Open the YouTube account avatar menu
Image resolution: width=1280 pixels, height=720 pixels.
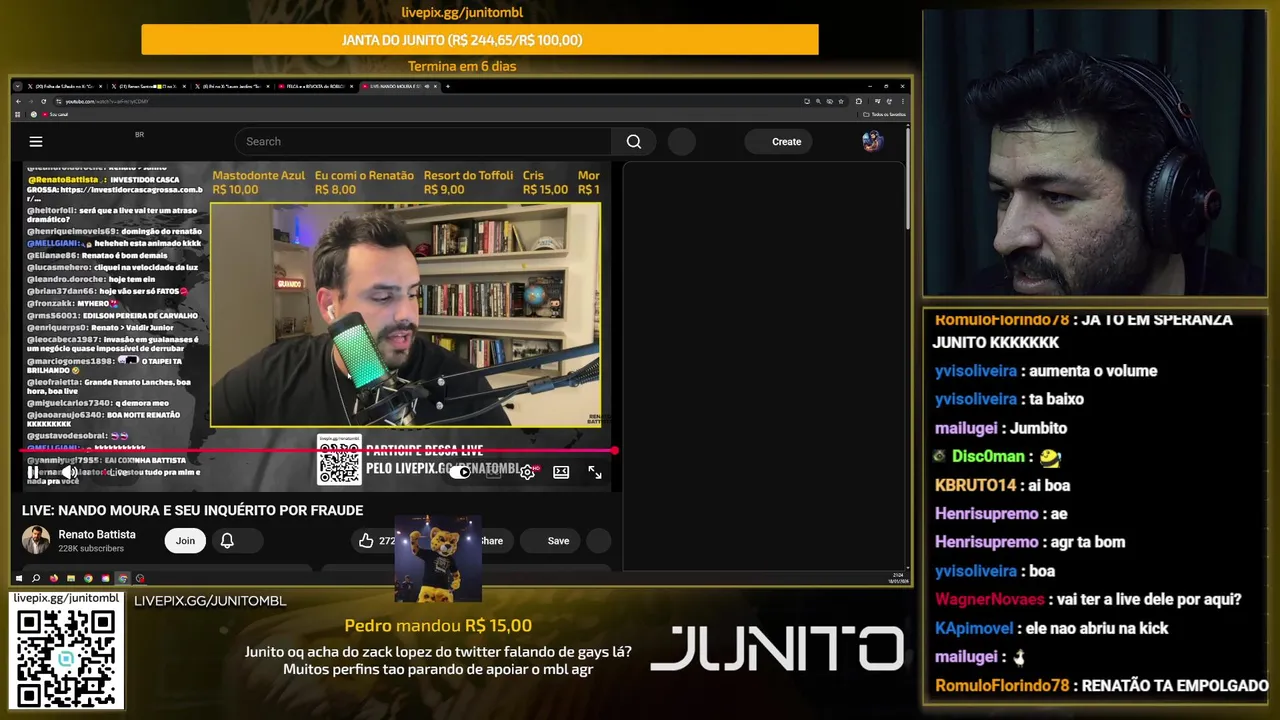[872, 142]
